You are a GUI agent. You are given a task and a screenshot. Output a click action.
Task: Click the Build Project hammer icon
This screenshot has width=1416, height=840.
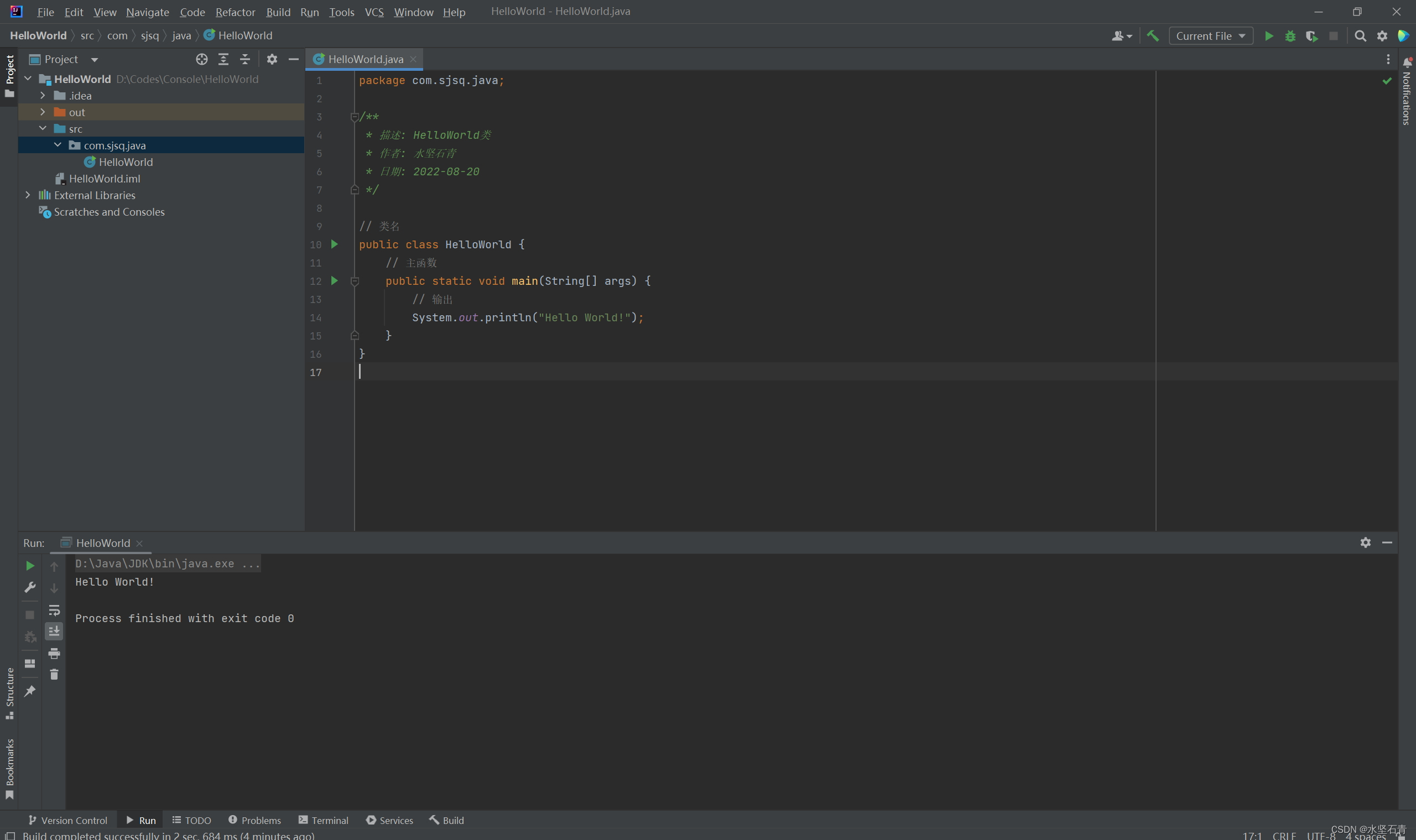point(1153,35)
